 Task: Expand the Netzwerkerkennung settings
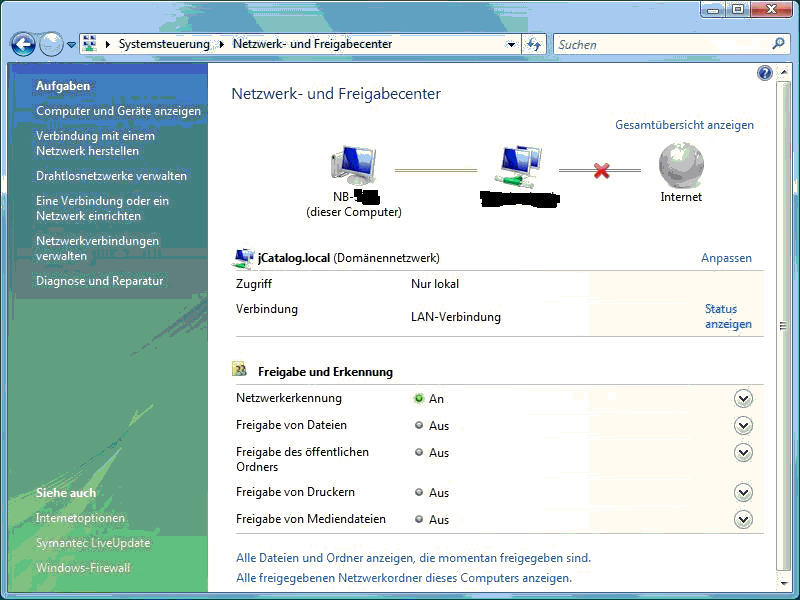click(743, 399)
